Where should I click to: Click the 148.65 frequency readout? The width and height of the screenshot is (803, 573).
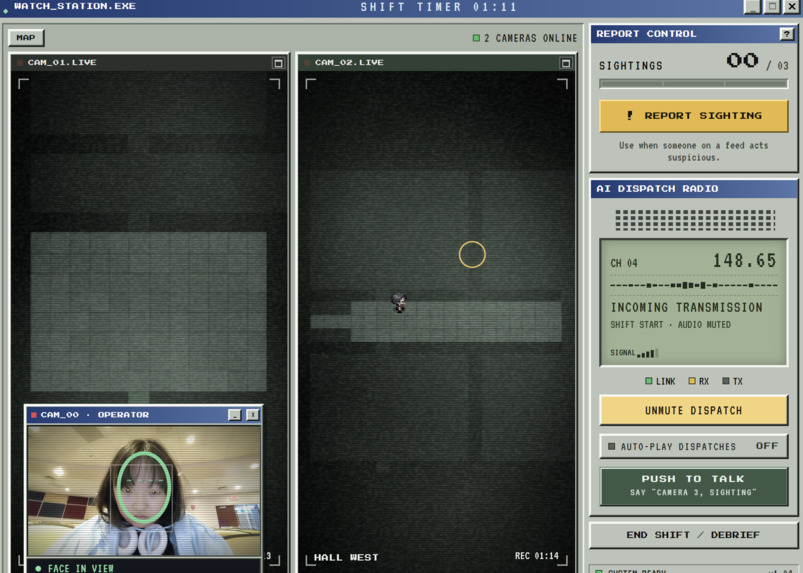click(745, 261)
